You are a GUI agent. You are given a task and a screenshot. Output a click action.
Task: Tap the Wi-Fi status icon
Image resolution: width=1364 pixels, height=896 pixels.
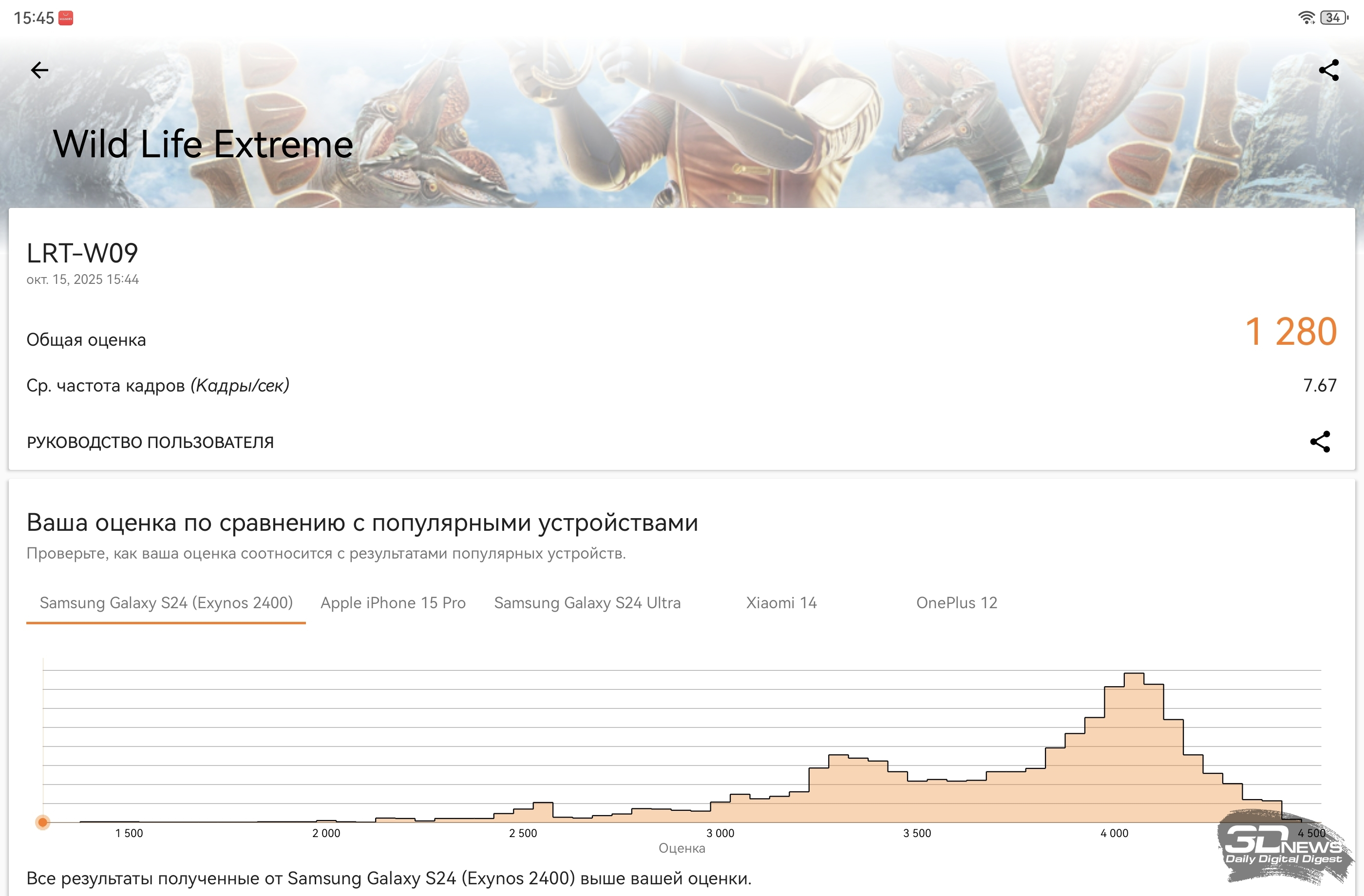tap(1306, 18)
